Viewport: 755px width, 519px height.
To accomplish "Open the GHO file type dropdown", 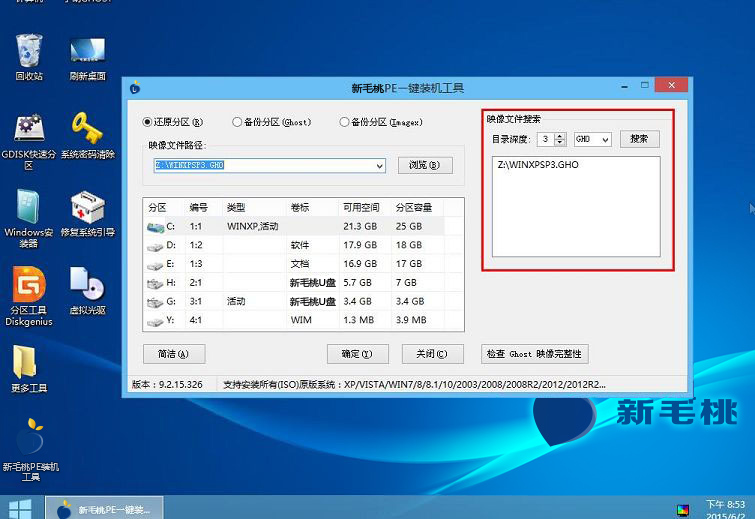I will point(605,140).
